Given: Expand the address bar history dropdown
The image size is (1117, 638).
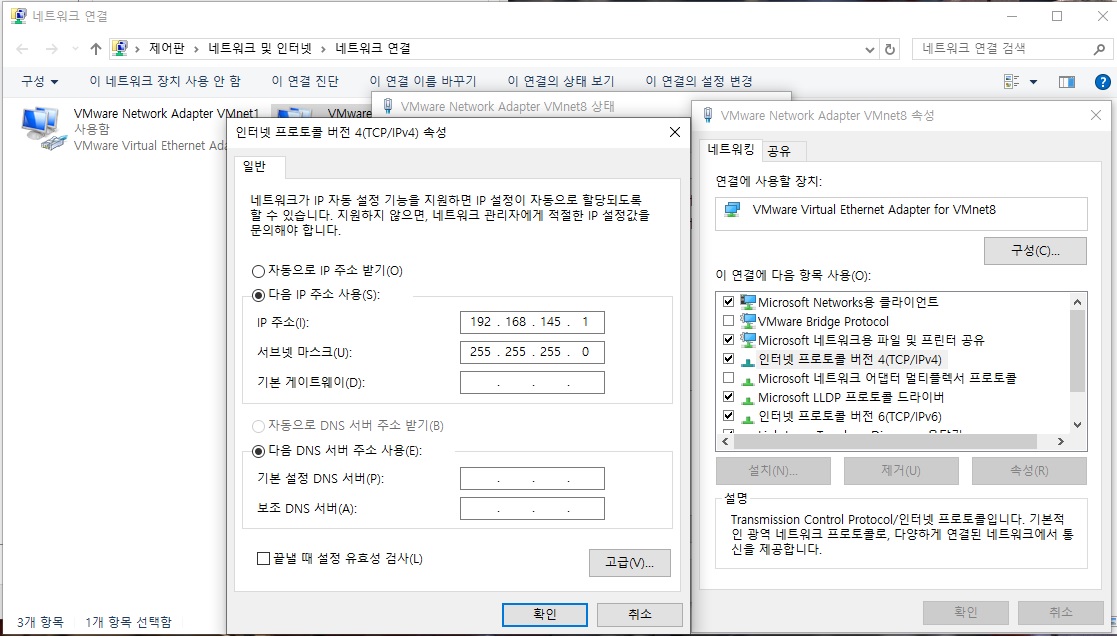Looking at the screenshot, I should (x=870, y=49).
